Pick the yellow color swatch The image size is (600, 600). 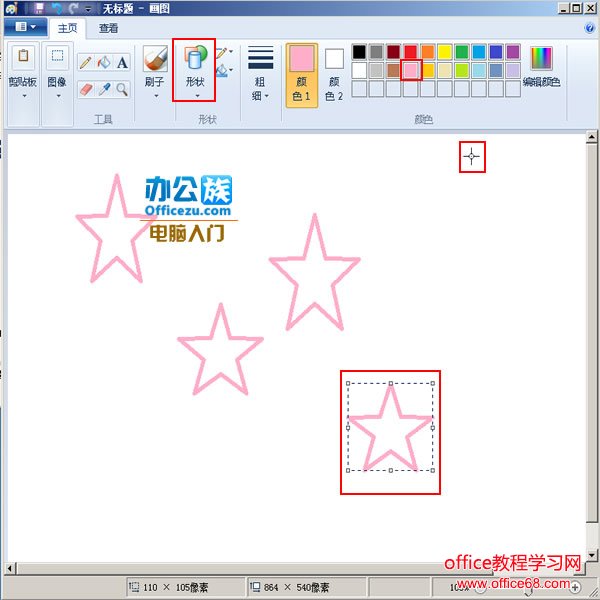445,52
